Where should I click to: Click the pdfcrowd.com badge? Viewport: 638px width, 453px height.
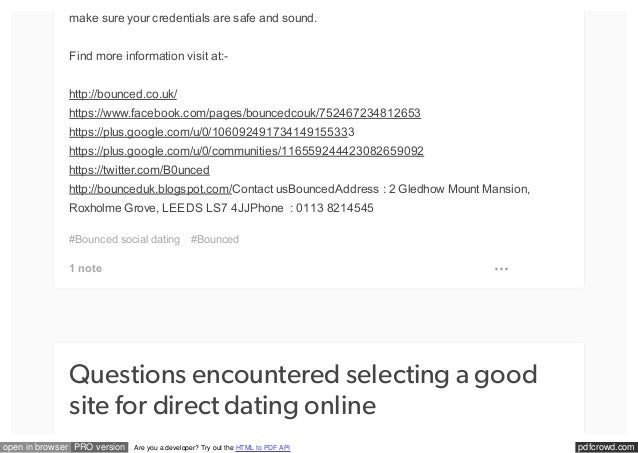point(606,447)
